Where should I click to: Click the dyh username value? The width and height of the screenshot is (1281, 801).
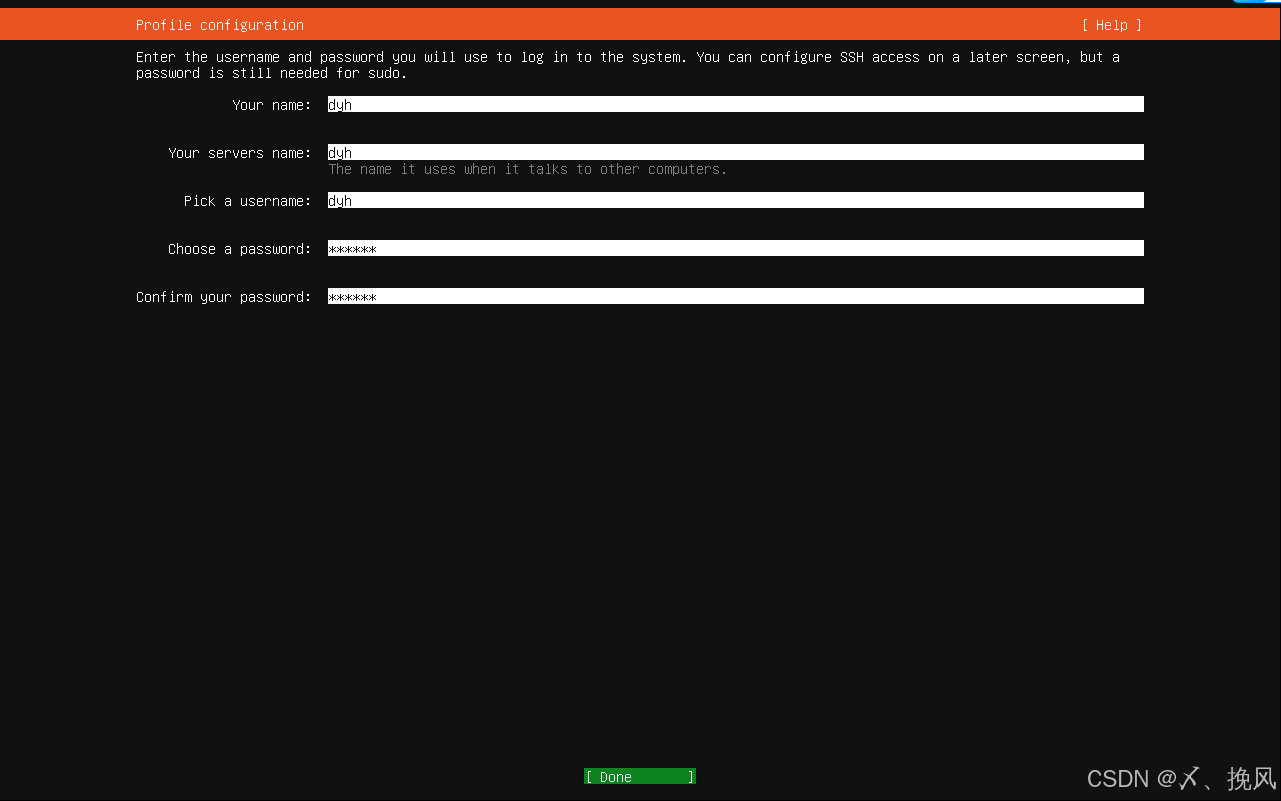click(340, 200)
